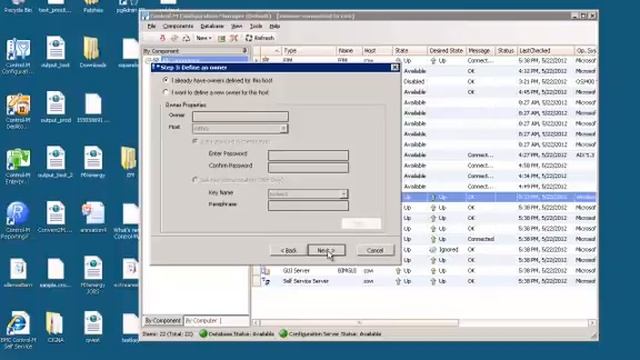Click the Owner text field

240,116
